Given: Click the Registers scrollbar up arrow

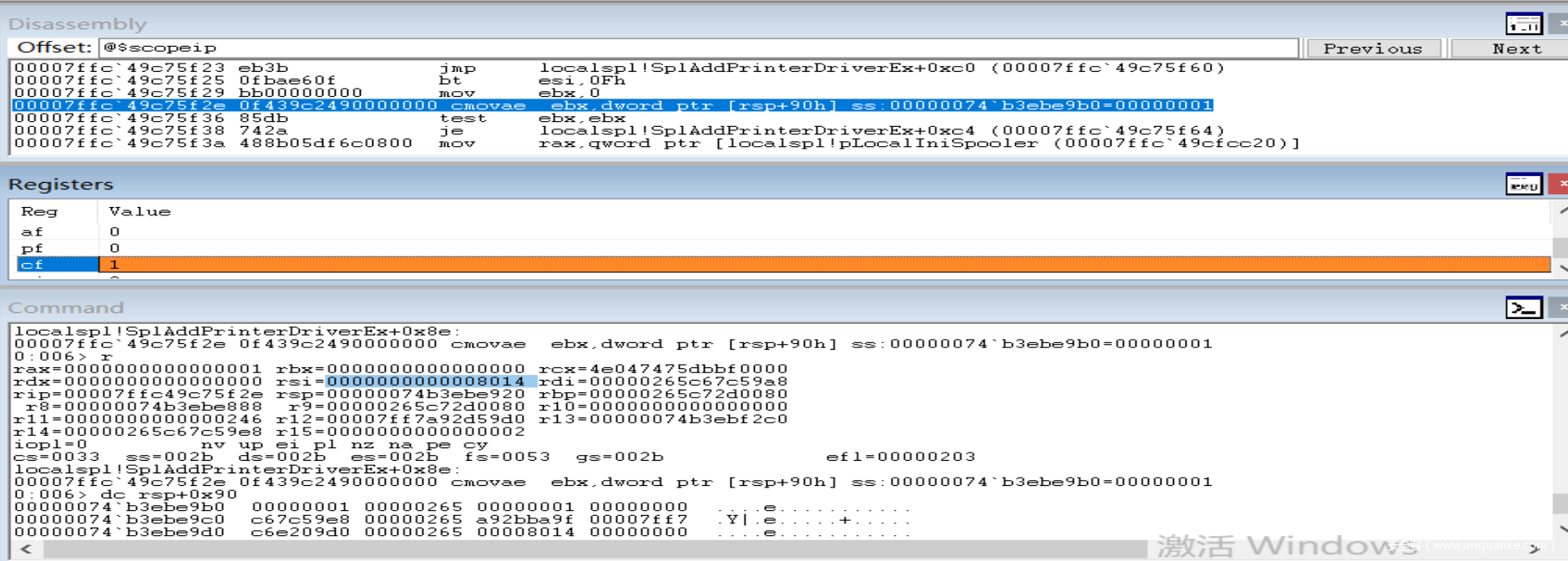Looking at the screenshot, I should click(1560, 211).
